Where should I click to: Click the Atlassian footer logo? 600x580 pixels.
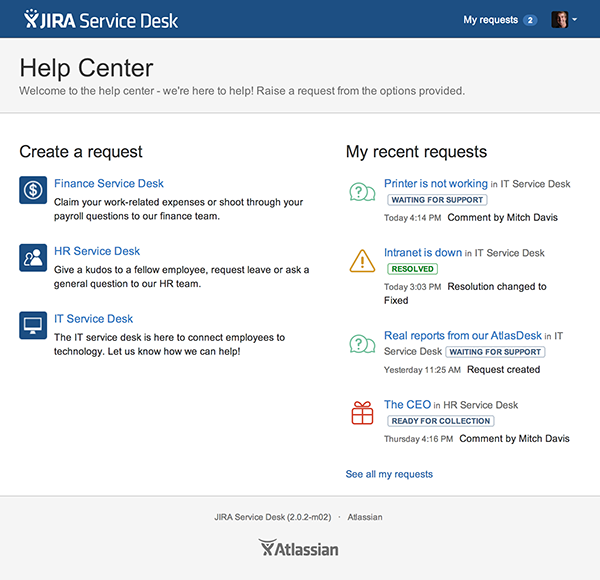(x=299, y=548)
